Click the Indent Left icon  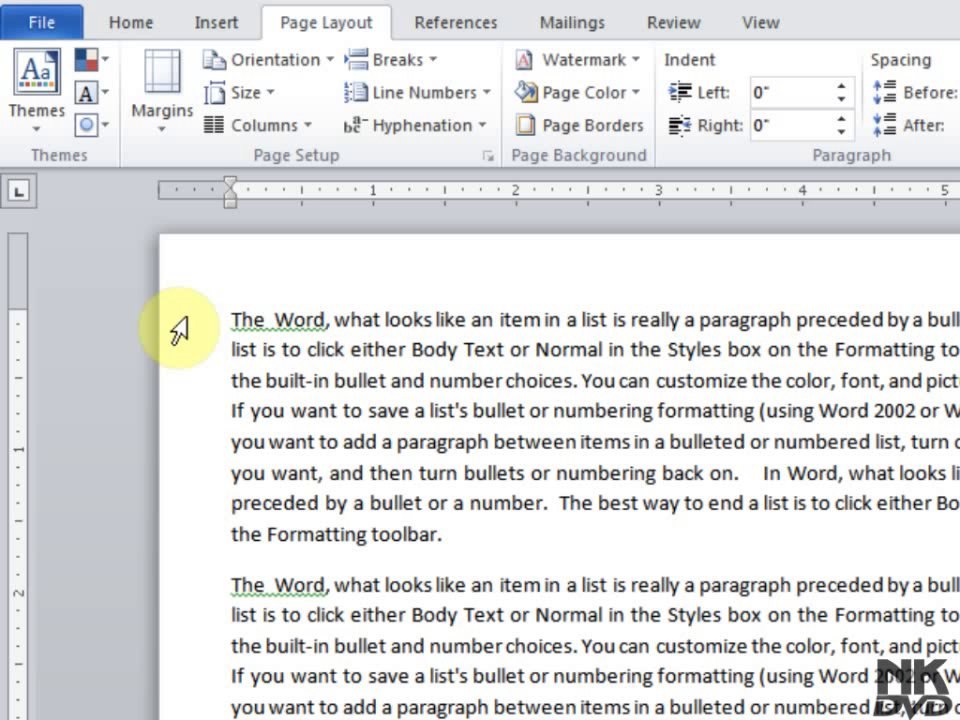680,92
